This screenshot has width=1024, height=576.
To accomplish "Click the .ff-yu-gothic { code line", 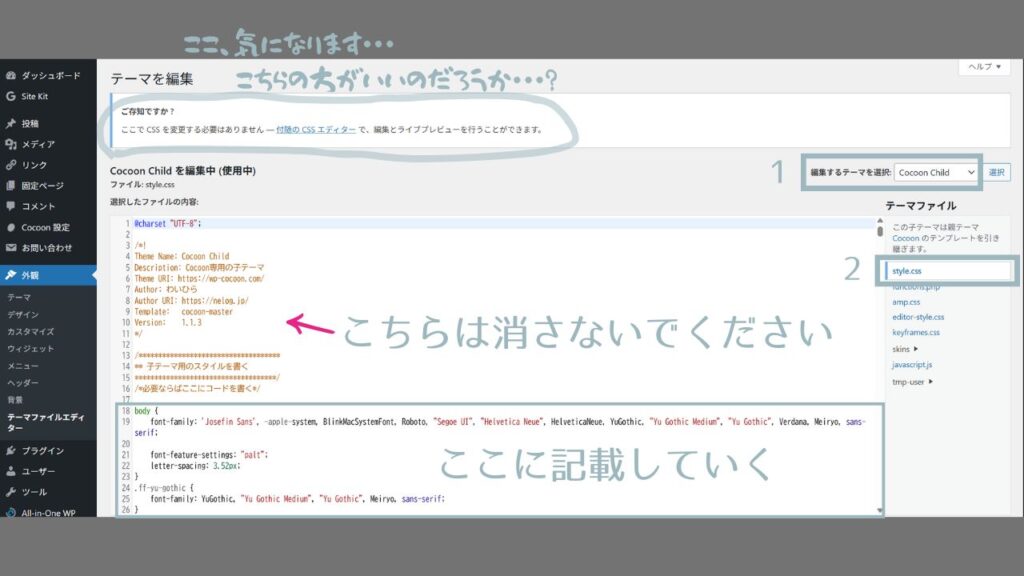I will click(164, 488).
